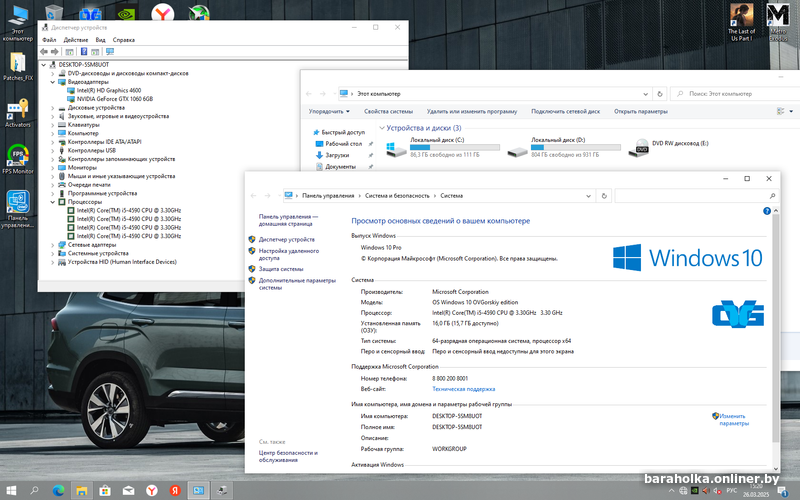Viewport: 800px width, 500px height.
Task: Select the Patches_FIX desktop folder icon
Action: pos(18,66)
